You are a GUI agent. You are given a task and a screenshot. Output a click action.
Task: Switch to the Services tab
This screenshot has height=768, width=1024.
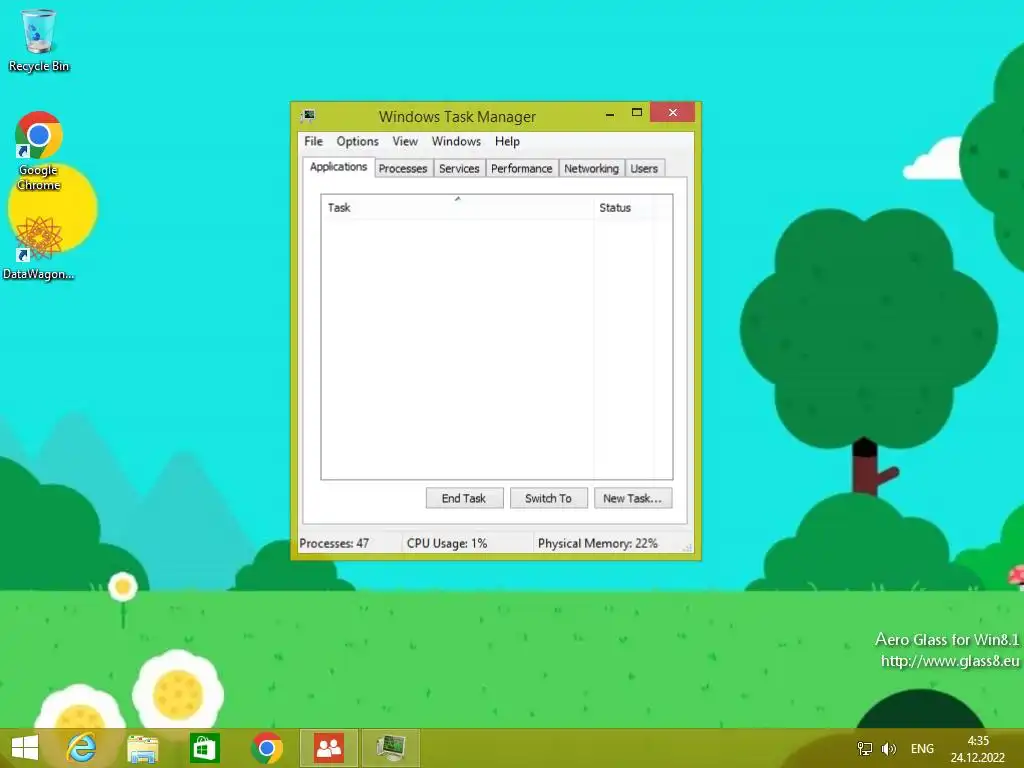(x=459, y=168)
